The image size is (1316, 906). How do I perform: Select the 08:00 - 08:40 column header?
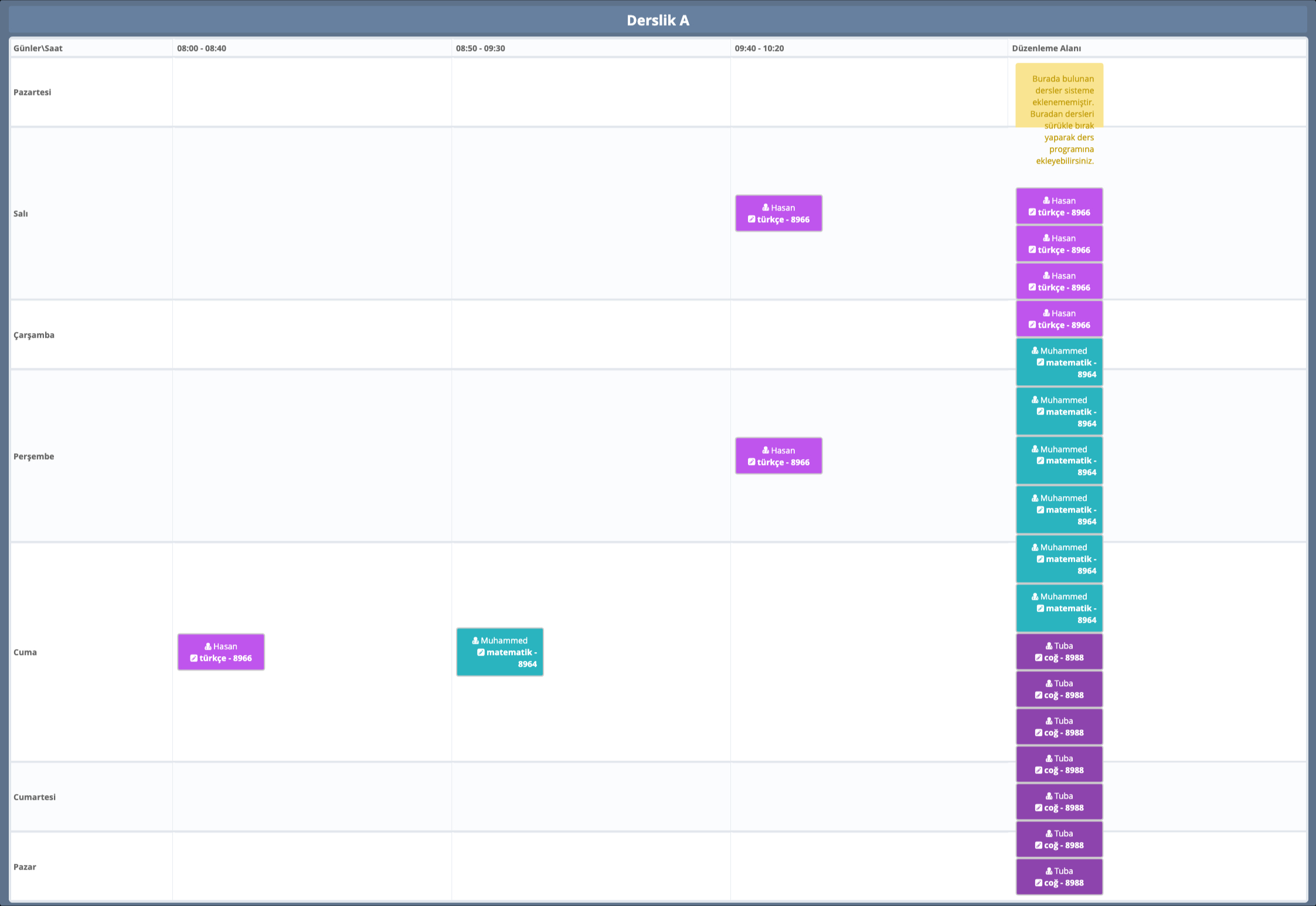[x=202, y=48]
